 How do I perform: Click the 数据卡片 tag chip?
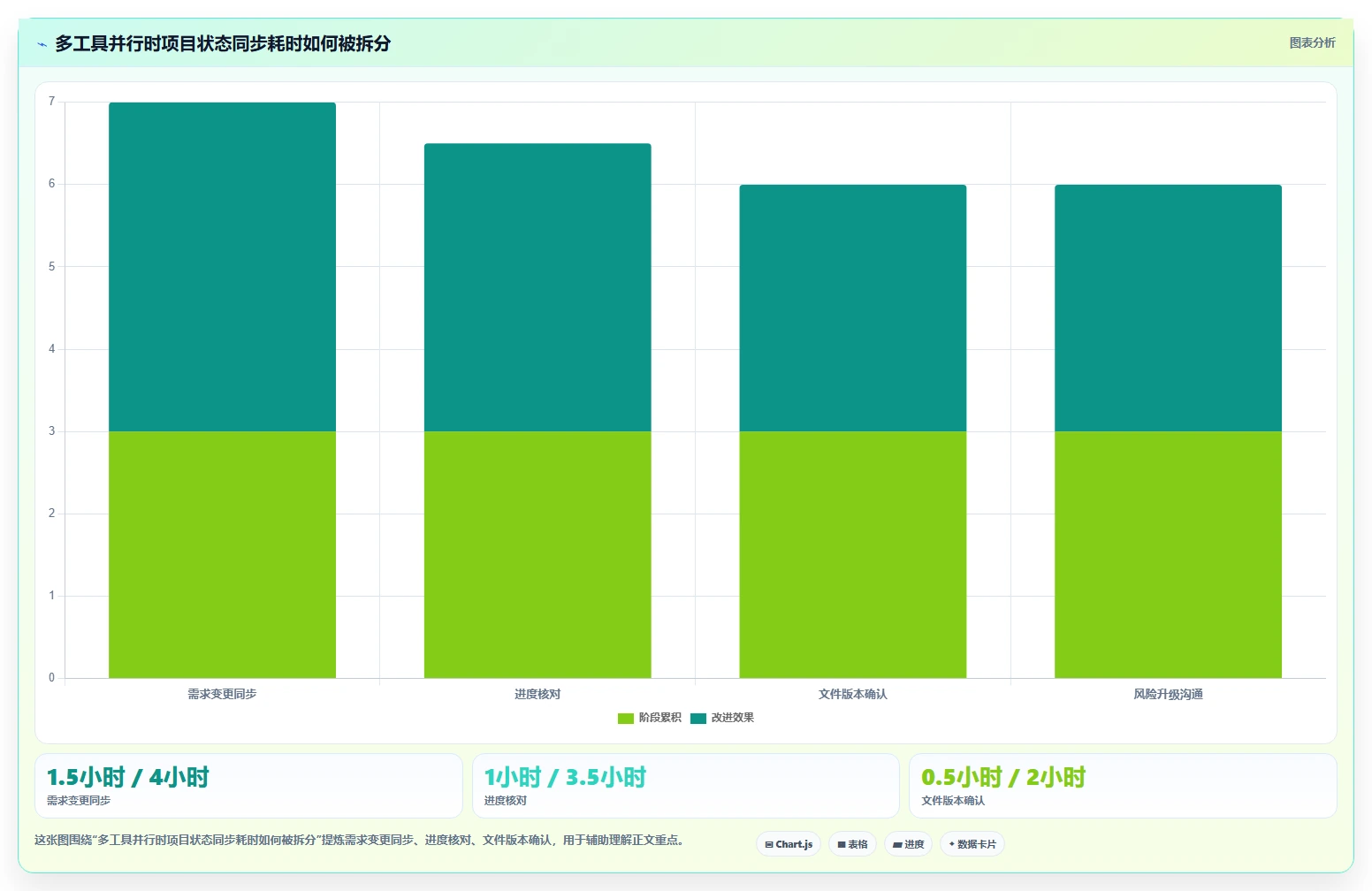tap(972, 844)
